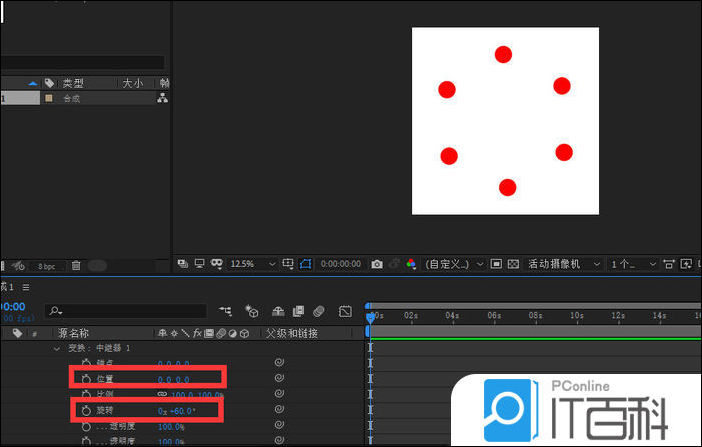Click the snapshot camera icon
Image resolution: width=702 pixels, height=447 pixels.
pos(377,264)
